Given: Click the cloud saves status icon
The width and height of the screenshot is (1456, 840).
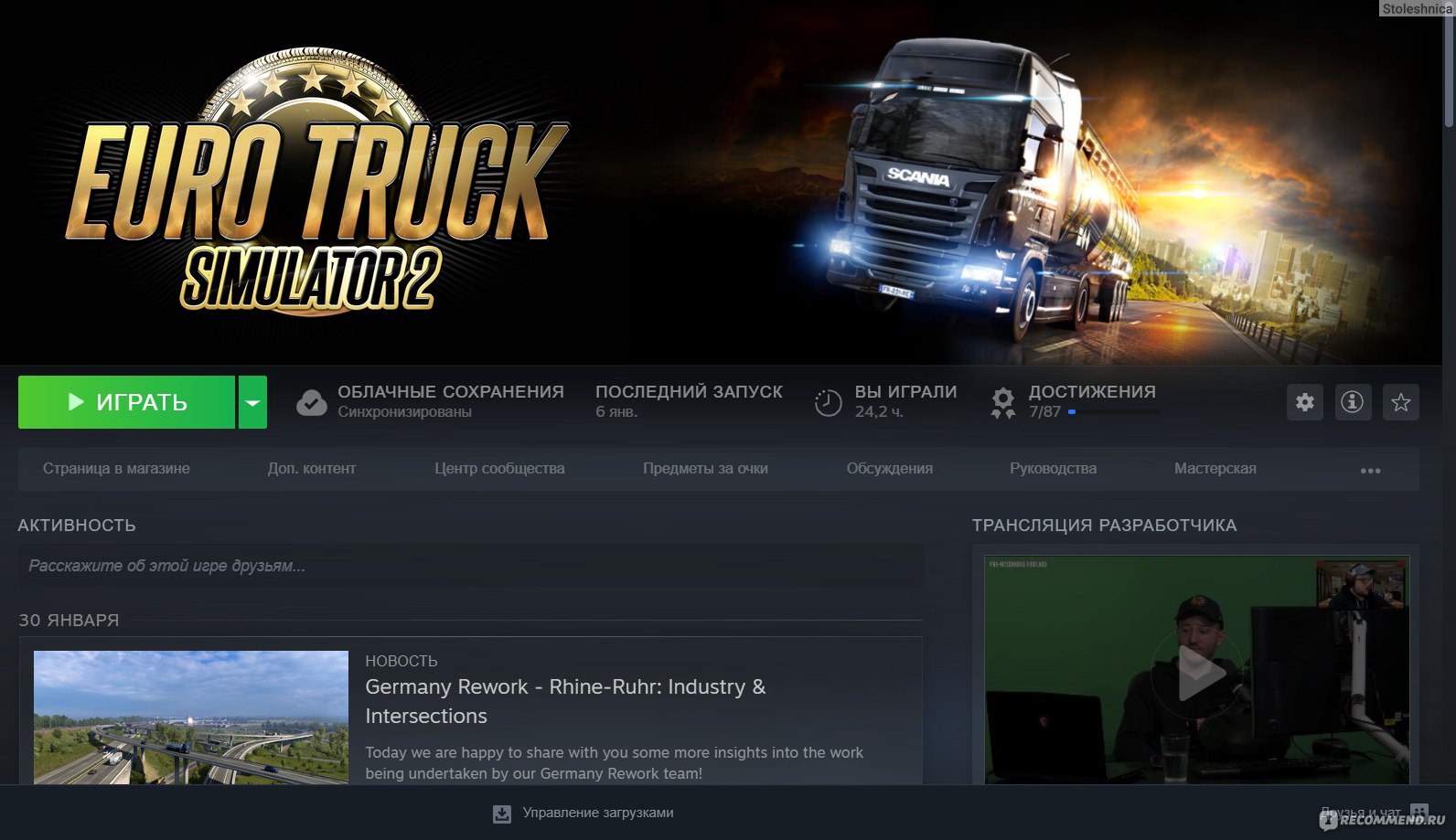Looking at the screenshot, I should [312, 402].
